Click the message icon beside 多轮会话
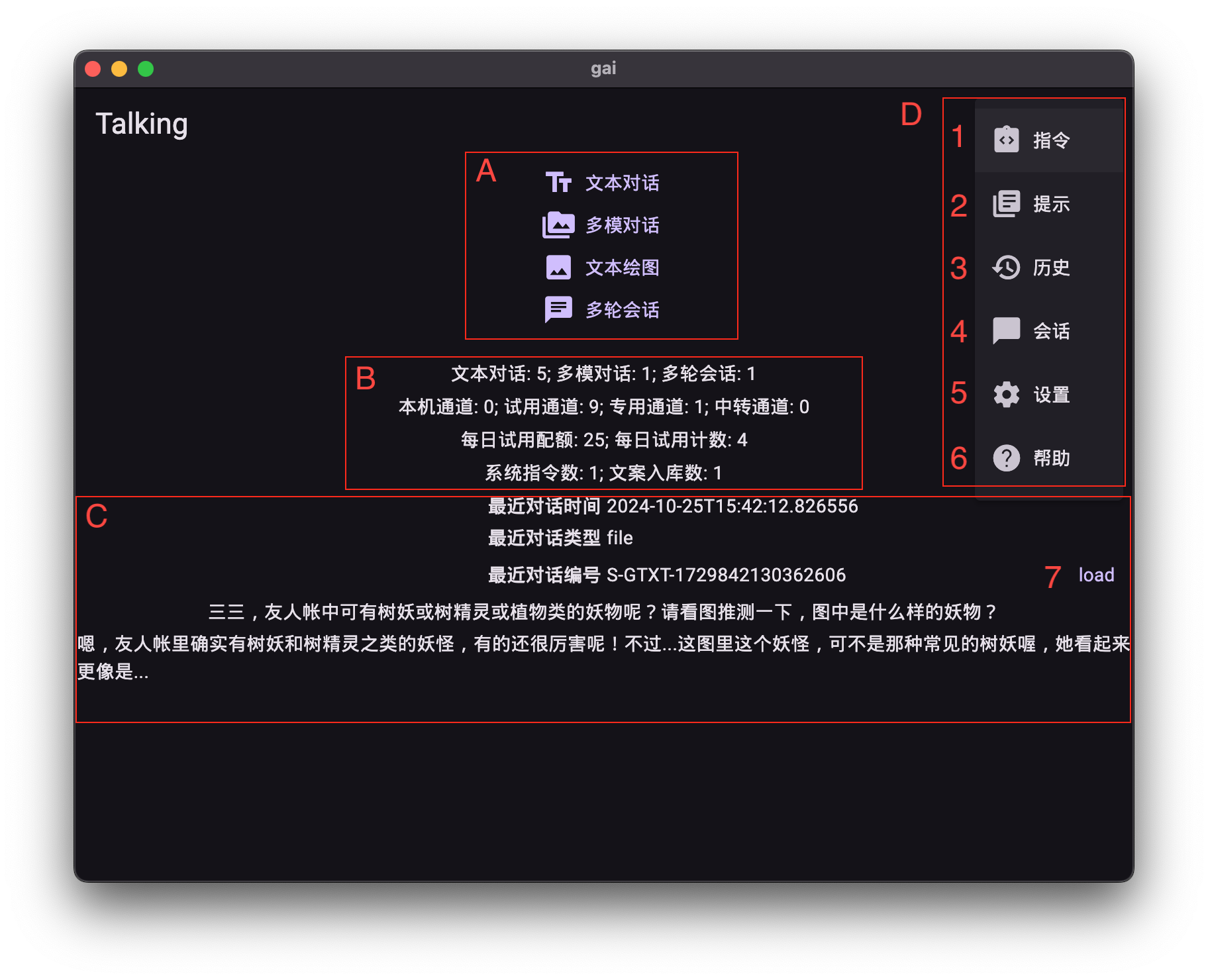Viewport: 1208px width, 980px height. (558, 309)
